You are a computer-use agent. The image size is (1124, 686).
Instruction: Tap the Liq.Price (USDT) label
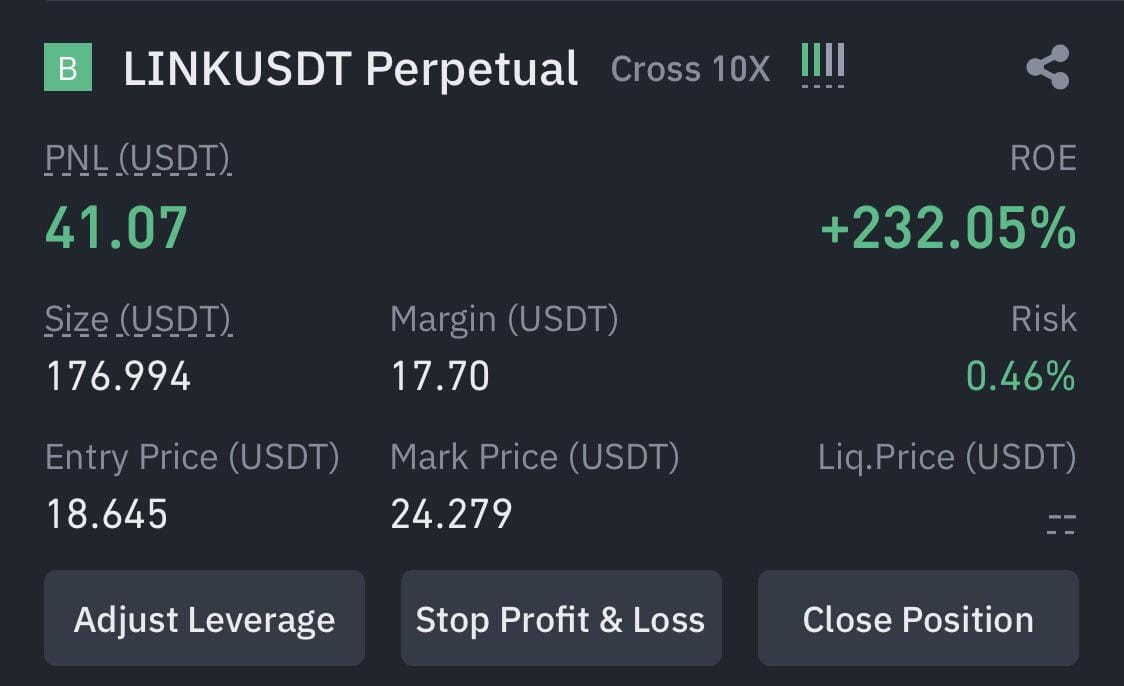coord(947,457)
